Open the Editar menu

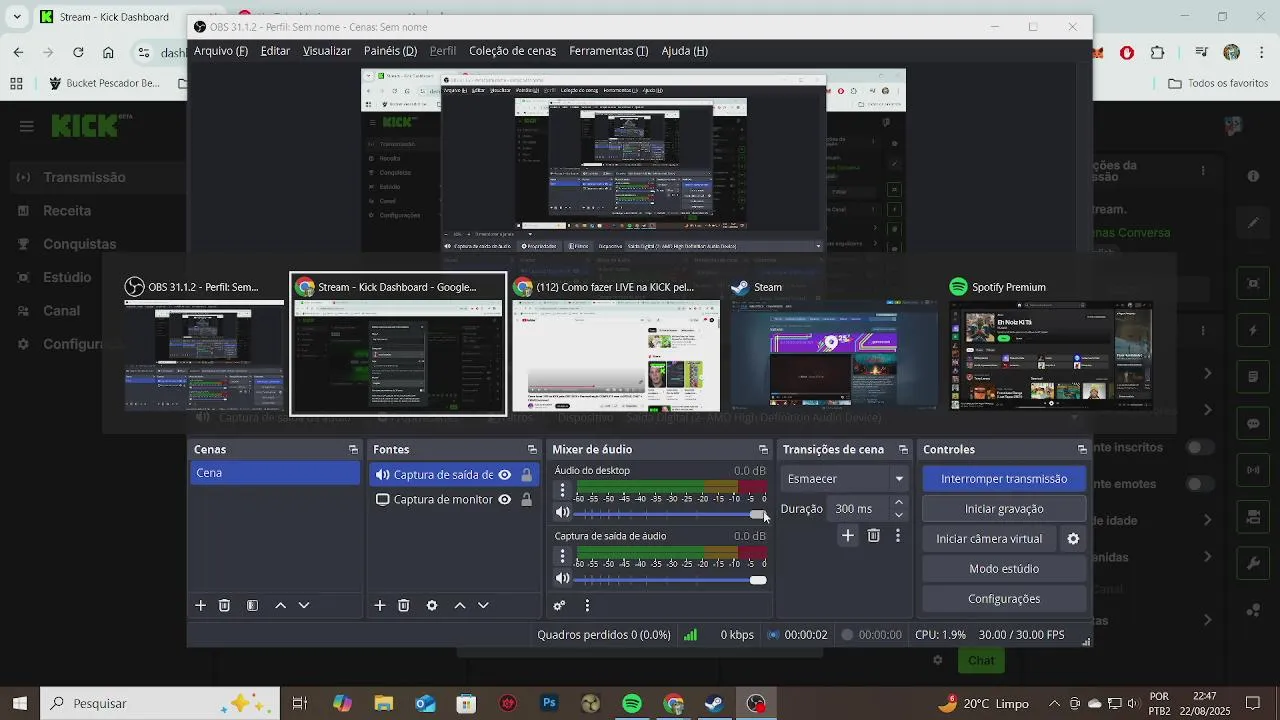coord(275,51)
